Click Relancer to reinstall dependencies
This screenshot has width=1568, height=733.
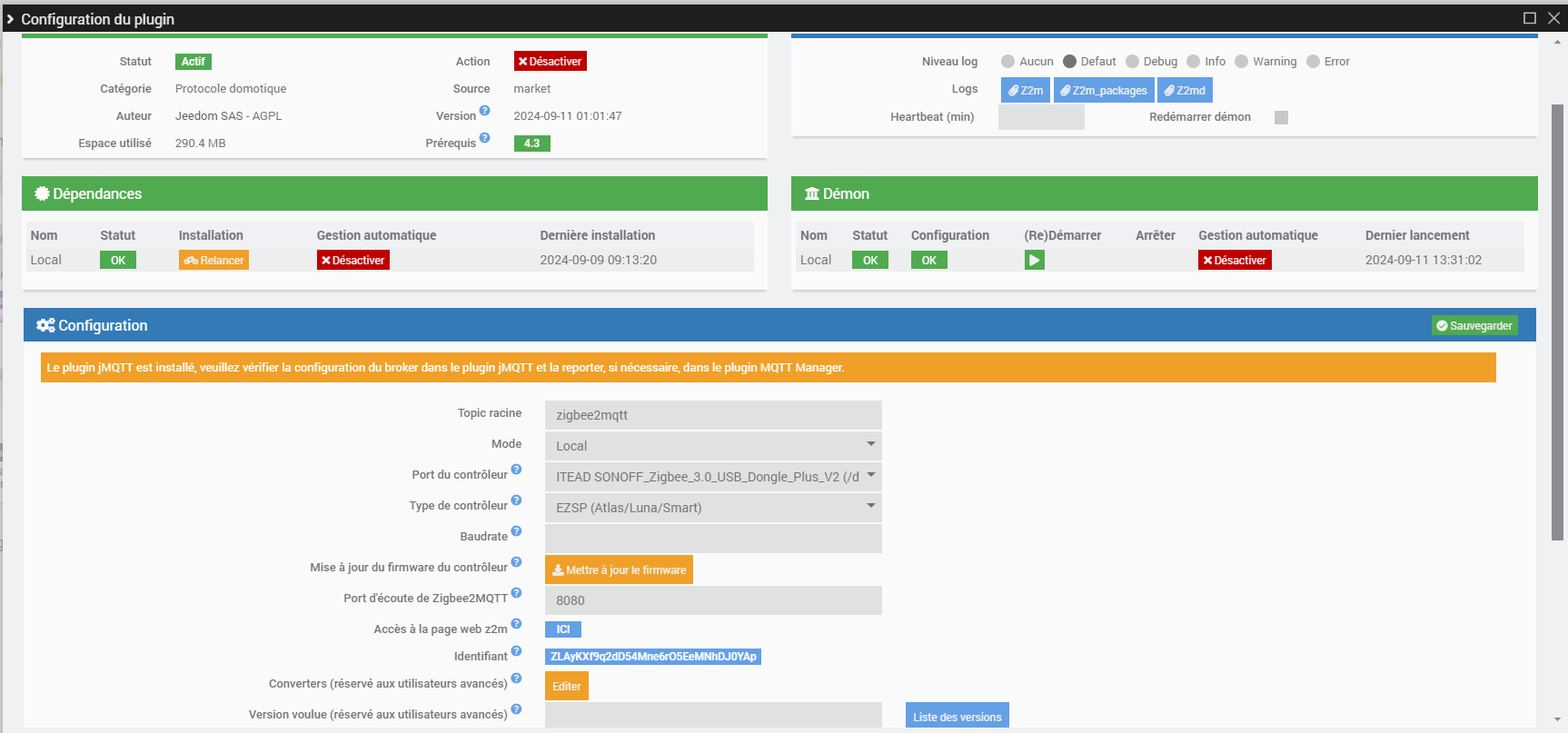tap(213, 261)
